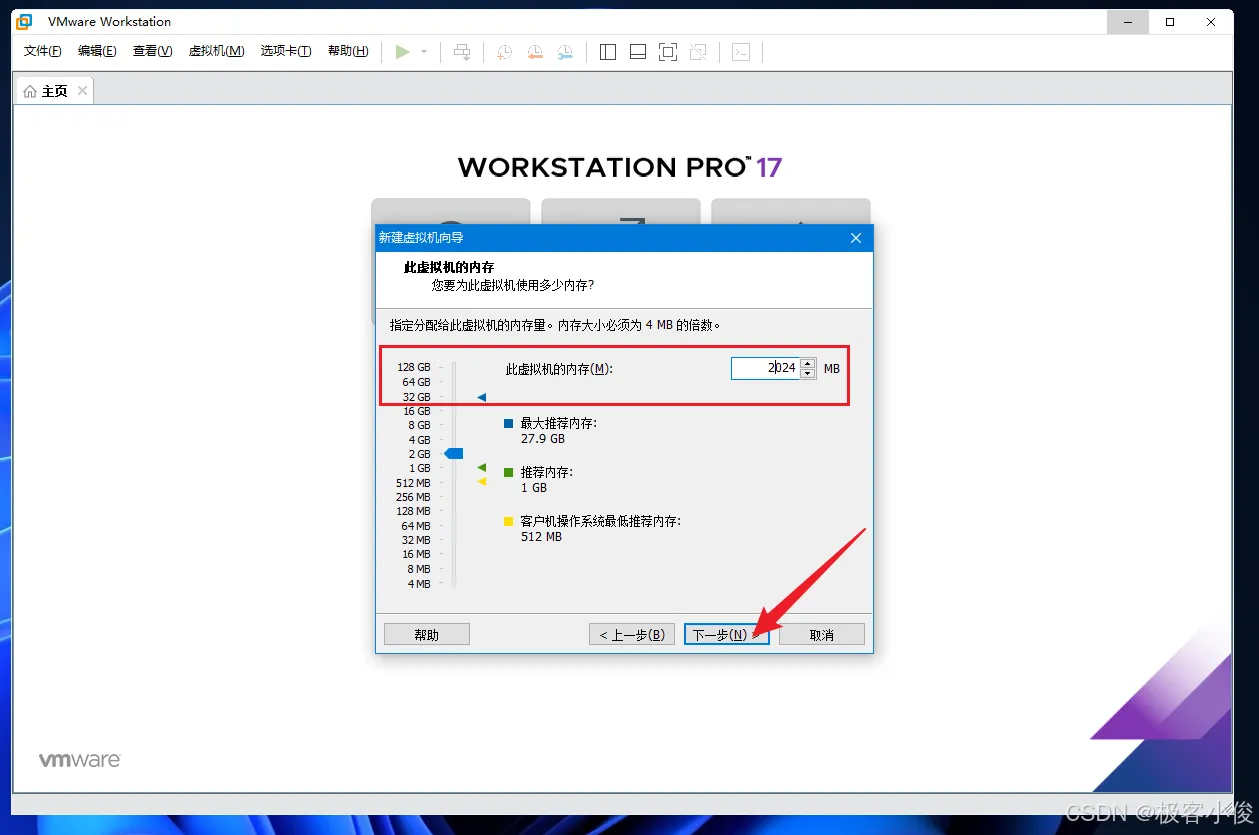
Task: Click the blue maximum recommended memory marker
Action: (x=481, y=397)
